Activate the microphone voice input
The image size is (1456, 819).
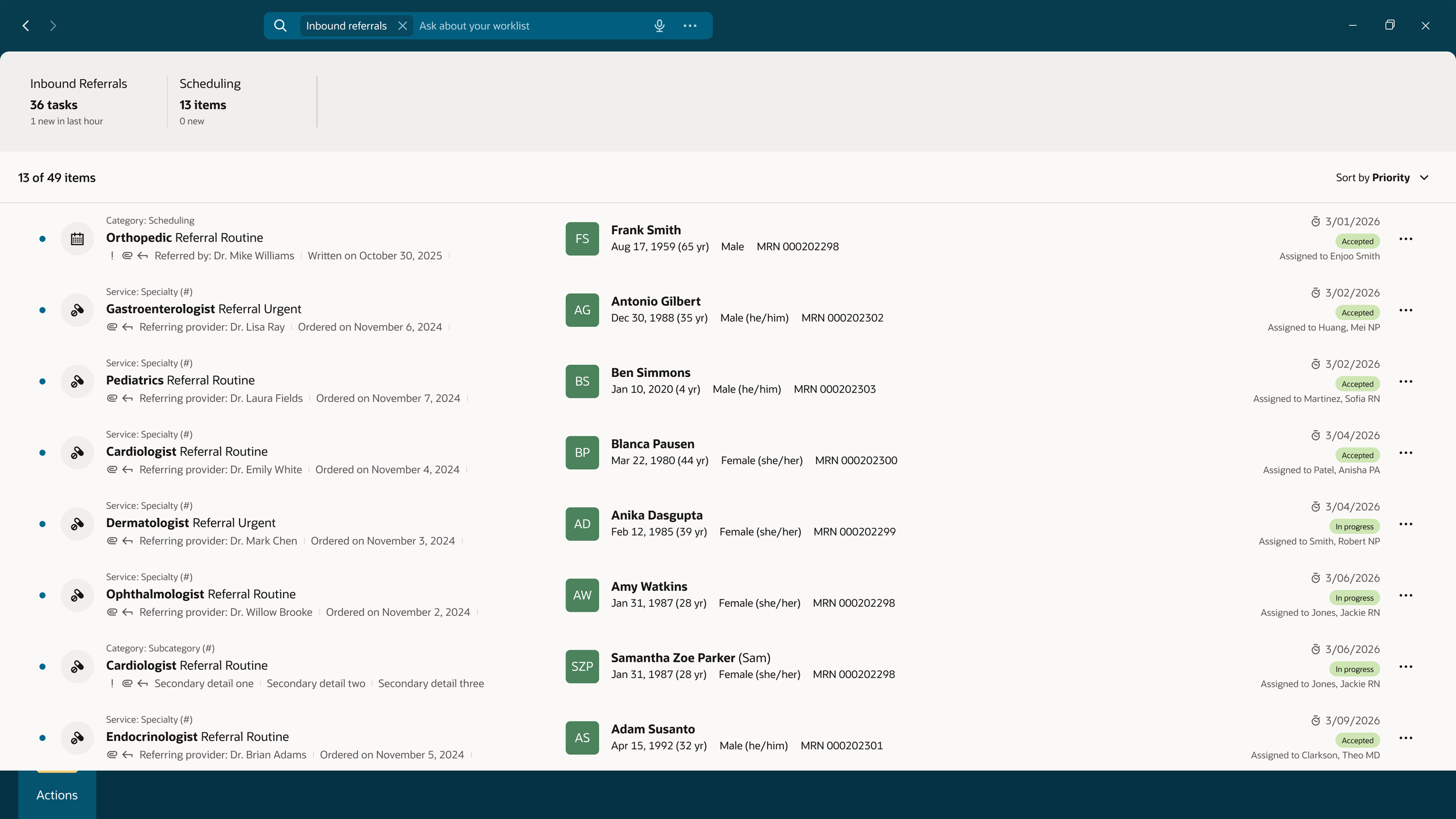(659, 26)
